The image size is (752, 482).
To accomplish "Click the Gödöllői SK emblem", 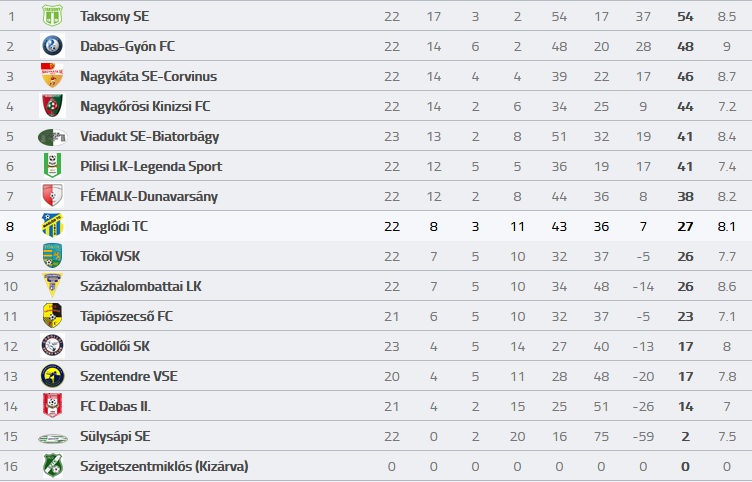I will [52, 346].
